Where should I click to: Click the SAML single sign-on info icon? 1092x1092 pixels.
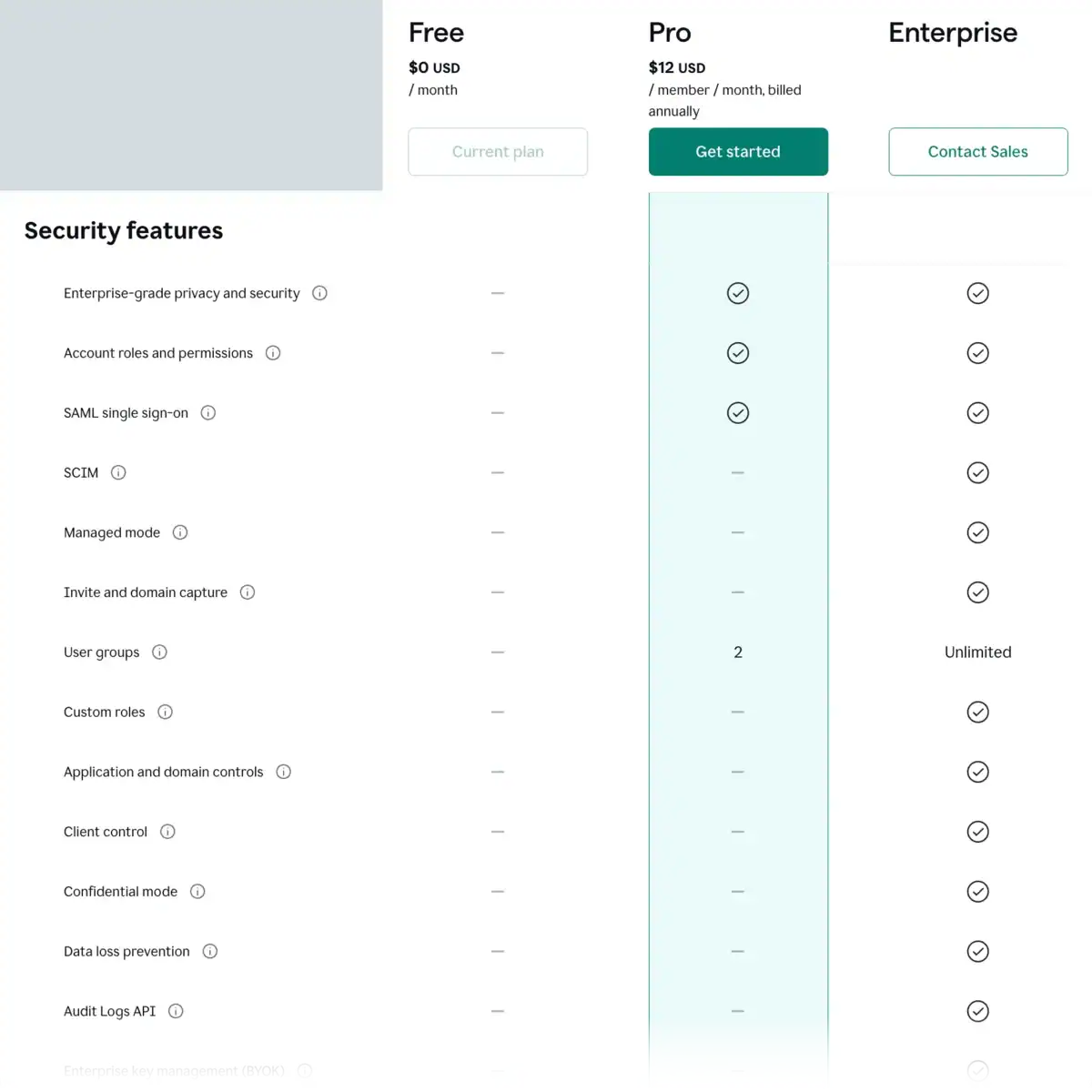(x=208, y=412)
